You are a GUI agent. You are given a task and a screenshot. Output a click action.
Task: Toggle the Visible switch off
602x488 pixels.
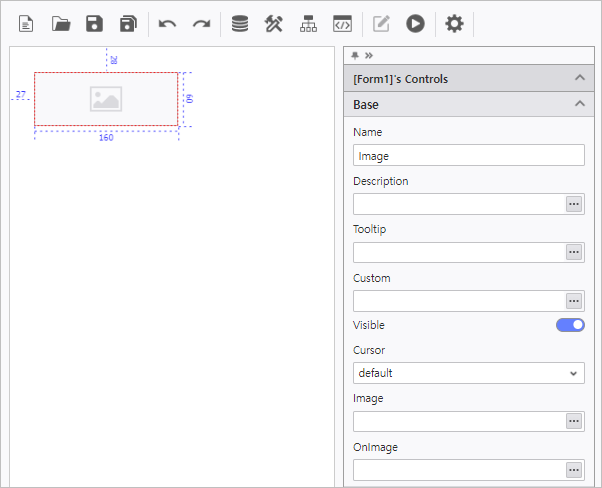coord(570,325)
